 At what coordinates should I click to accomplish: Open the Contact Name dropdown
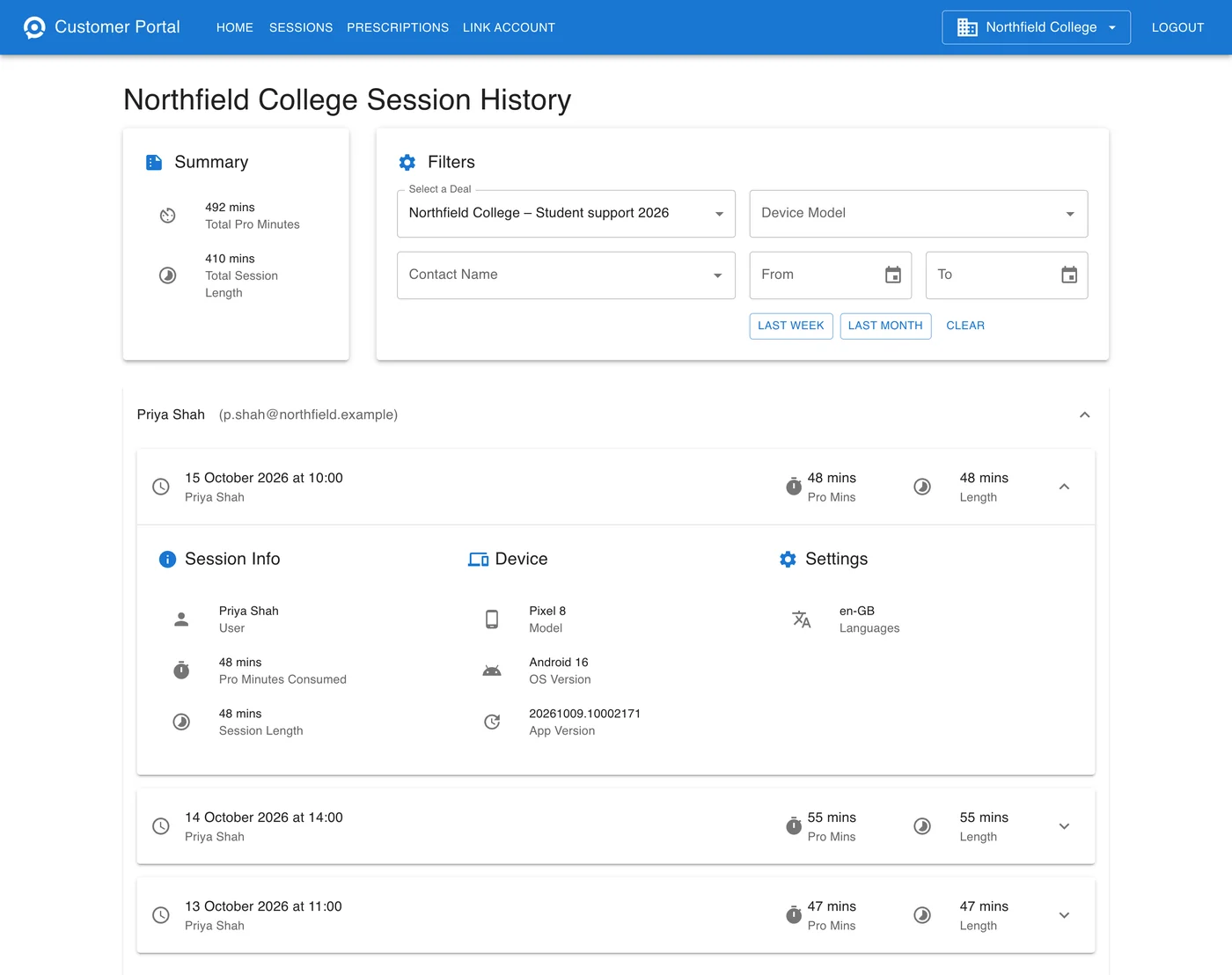(x=566, y=275)
